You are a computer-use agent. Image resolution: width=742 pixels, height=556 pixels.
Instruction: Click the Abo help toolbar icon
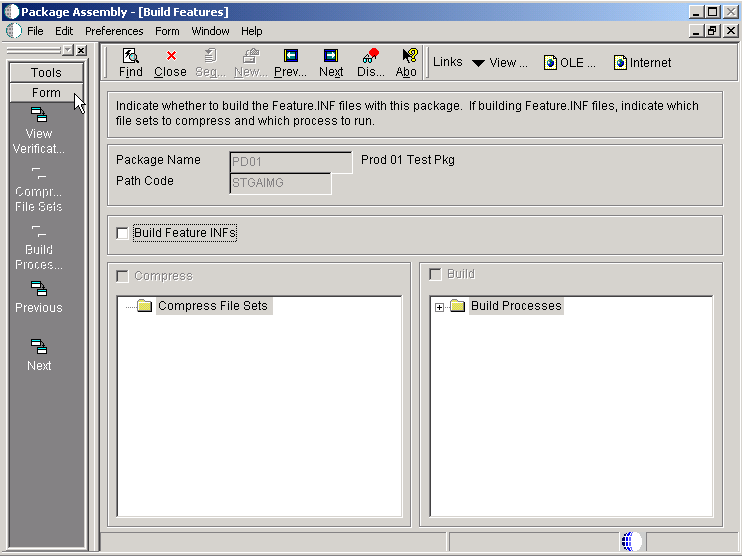coord(410,56)
